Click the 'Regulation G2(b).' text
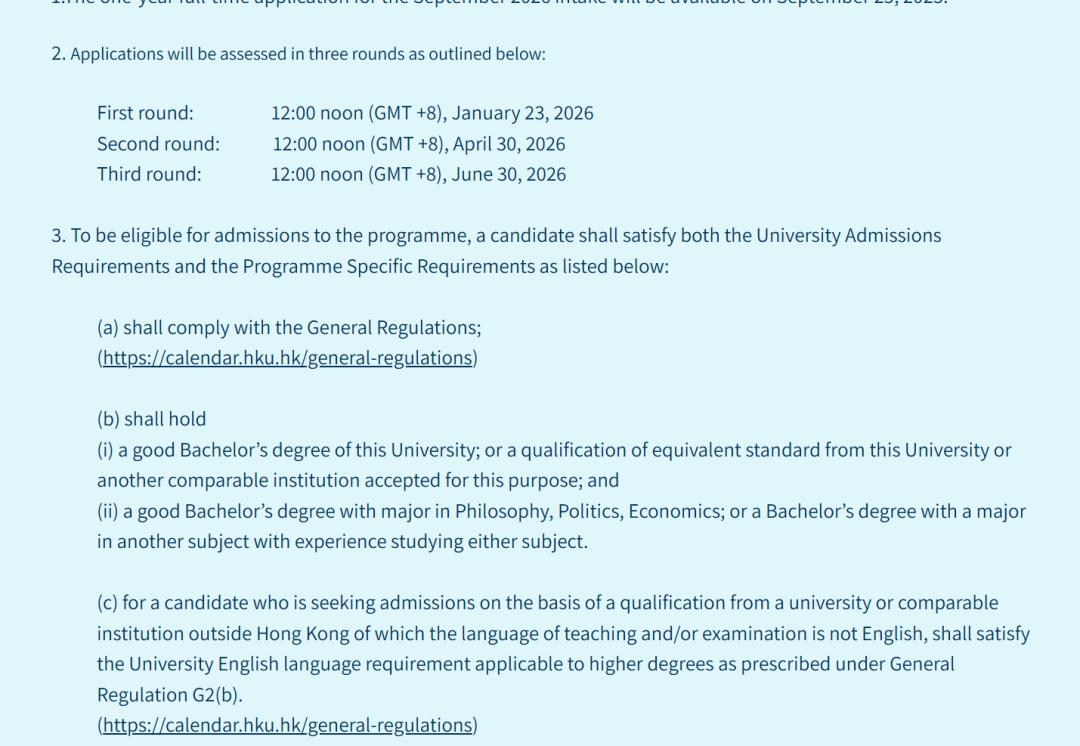 click(170, 695)
